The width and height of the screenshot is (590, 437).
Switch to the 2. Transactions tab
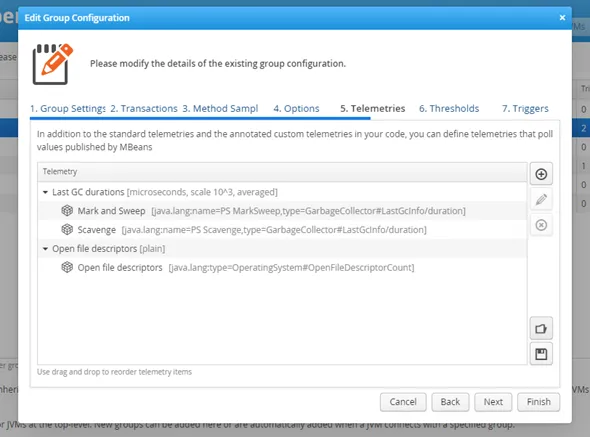pos(144,108)
